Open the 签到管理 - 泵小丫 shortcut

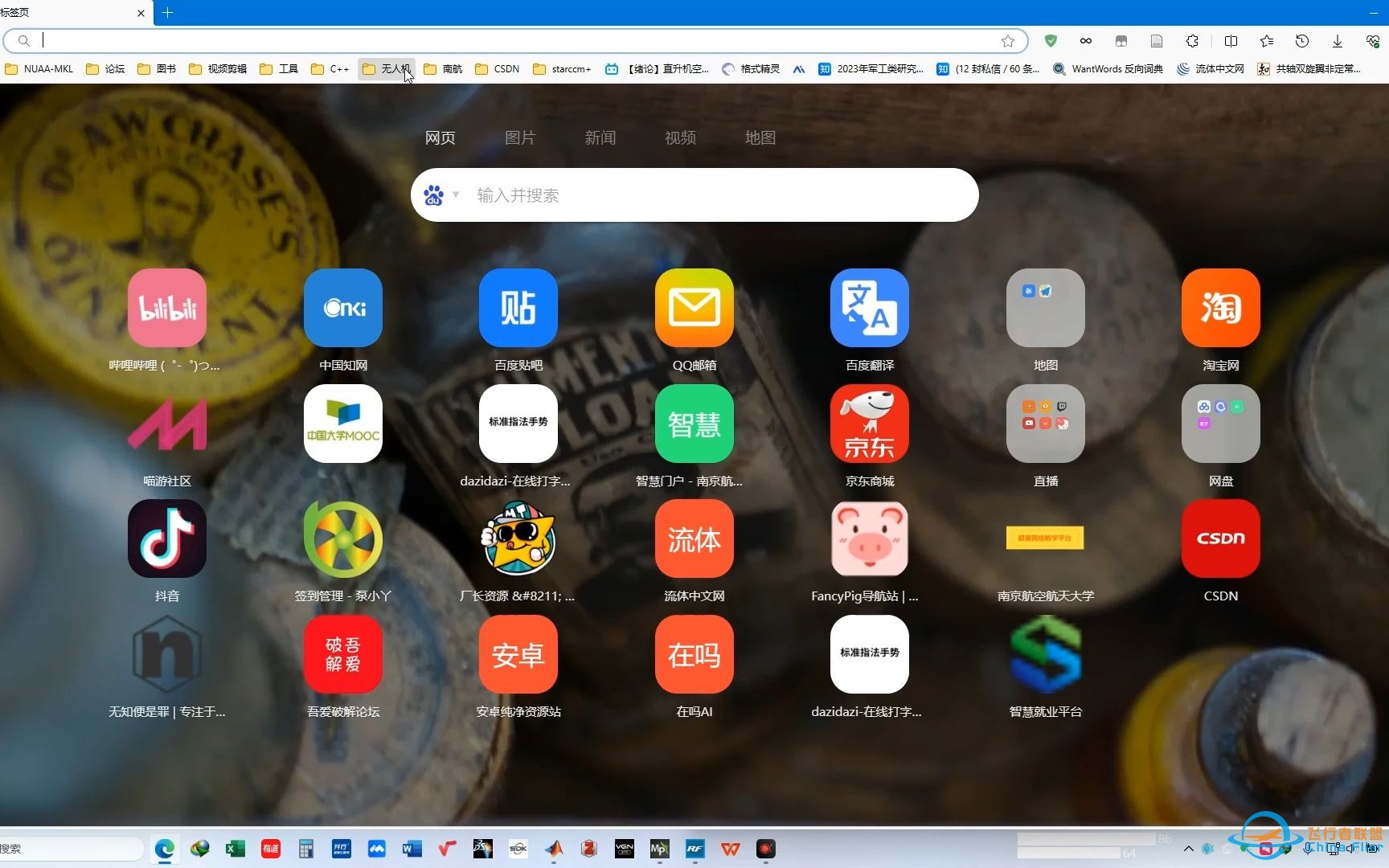343,538
